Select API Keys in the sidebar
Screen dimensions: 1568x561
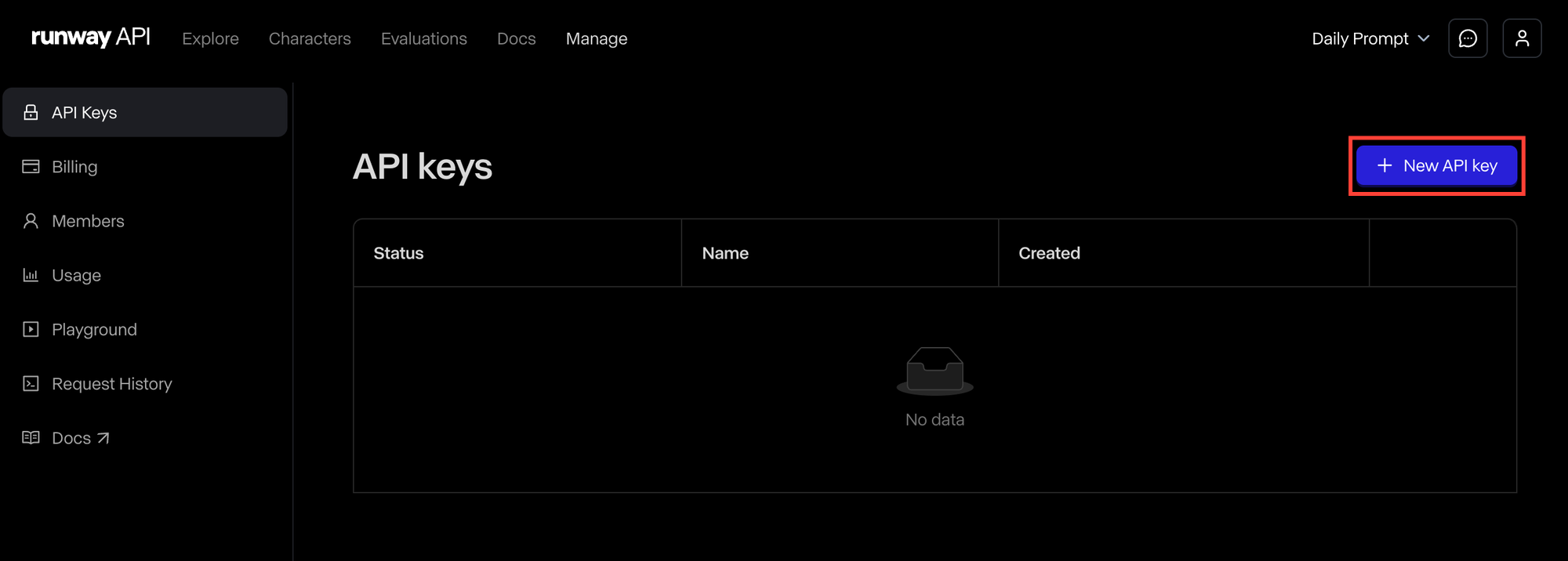(x=145, y=112)
